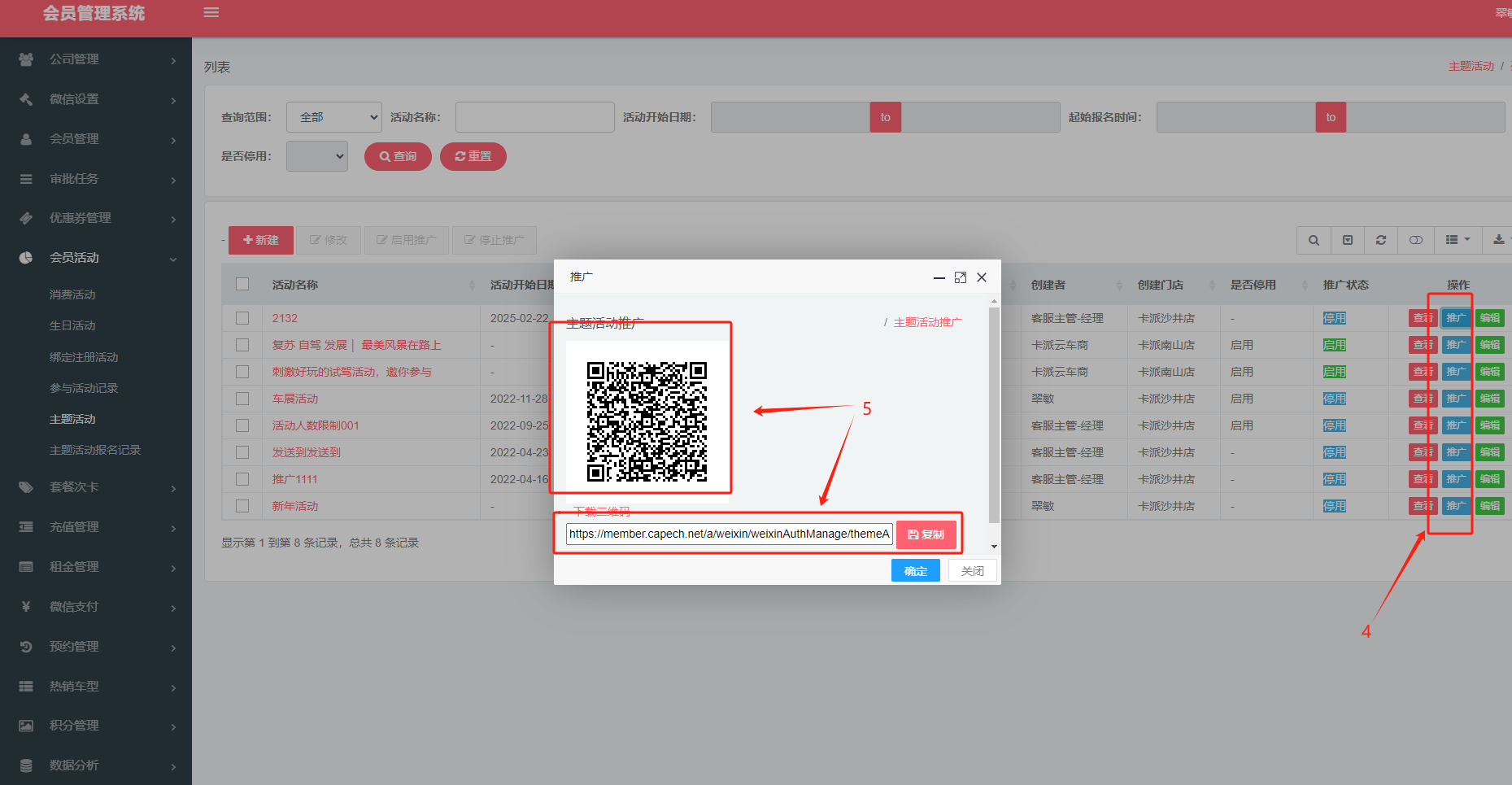Open the 查询范围 dropdown showing 全部
This screenshot has width=1512, height=785.
click(334, 117)
